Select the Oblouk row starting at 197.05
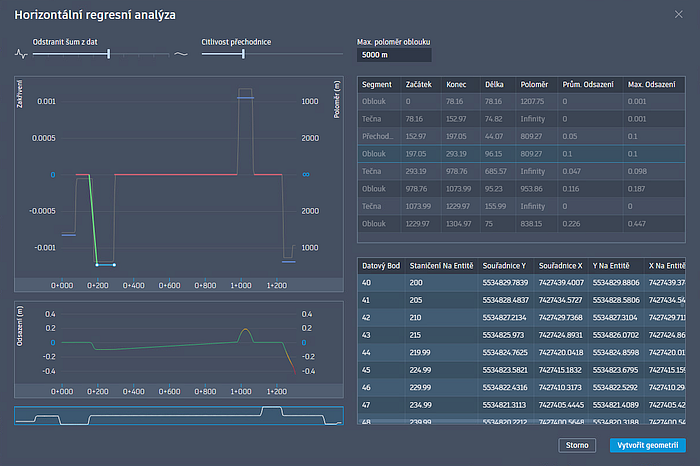Screen dimensions: 700x466 tap(377, 154)
